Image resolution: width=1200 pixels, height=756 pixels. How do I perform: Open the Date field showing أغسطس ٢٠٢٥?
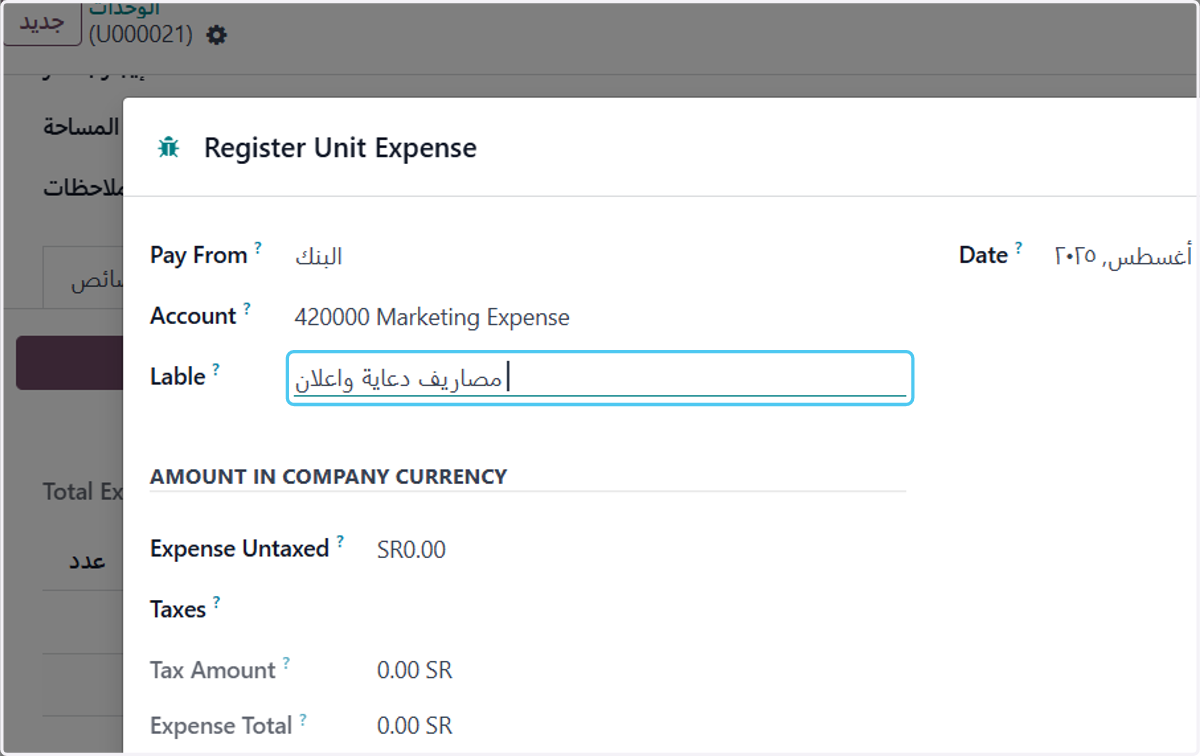coord(1123,256)
